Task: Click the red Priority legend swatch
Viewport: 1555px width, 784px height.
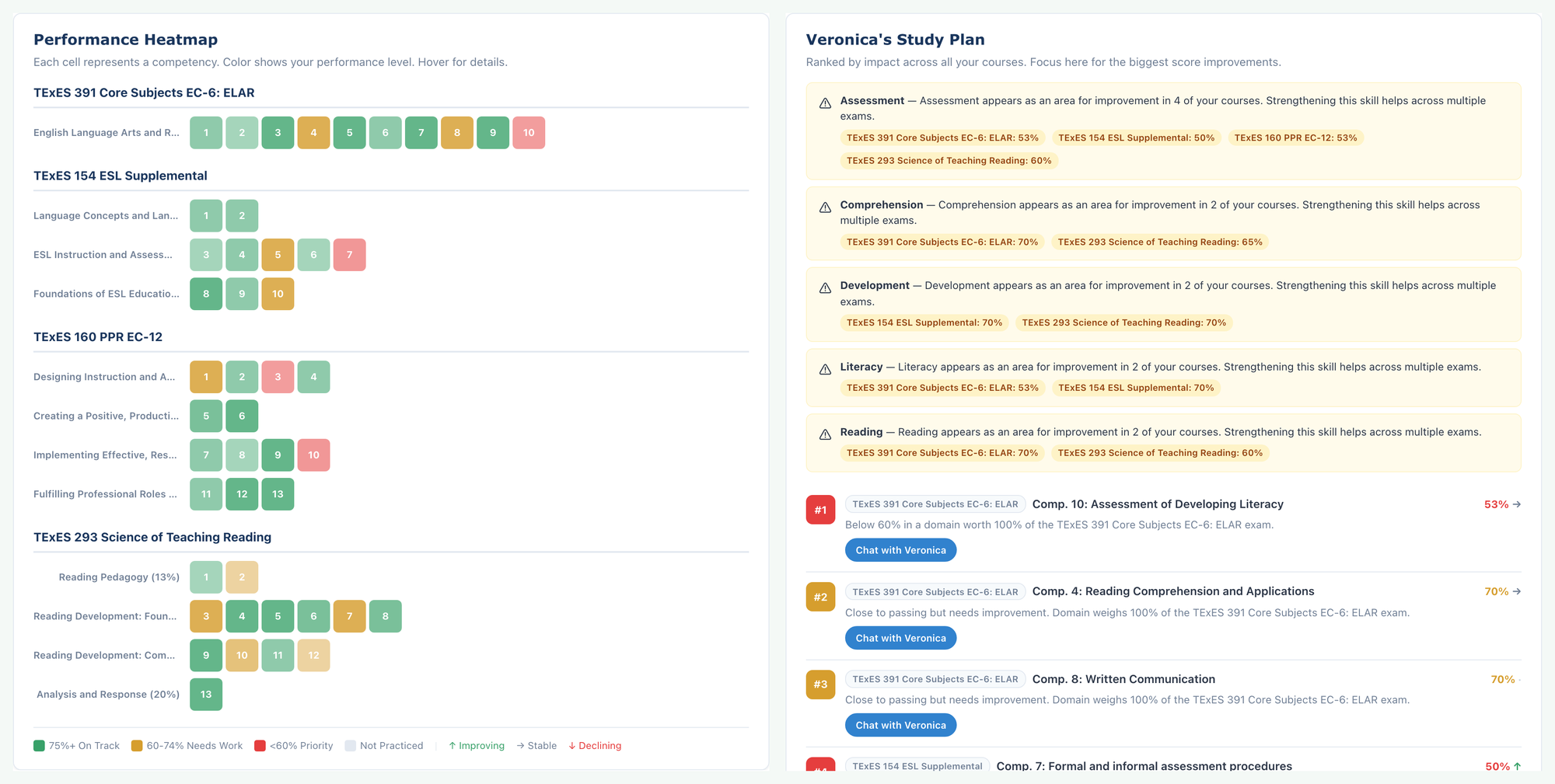Action: click(260, 746)
